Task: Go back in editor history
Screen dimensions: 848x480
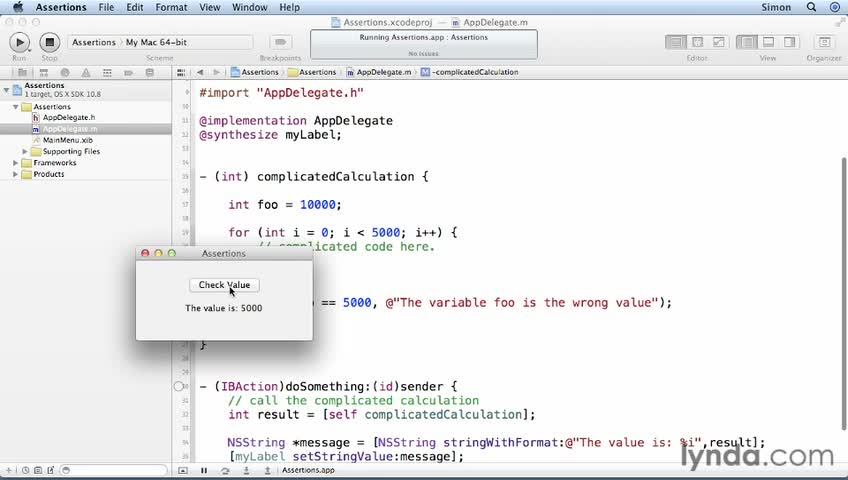Action: click(x=200, y=72)
